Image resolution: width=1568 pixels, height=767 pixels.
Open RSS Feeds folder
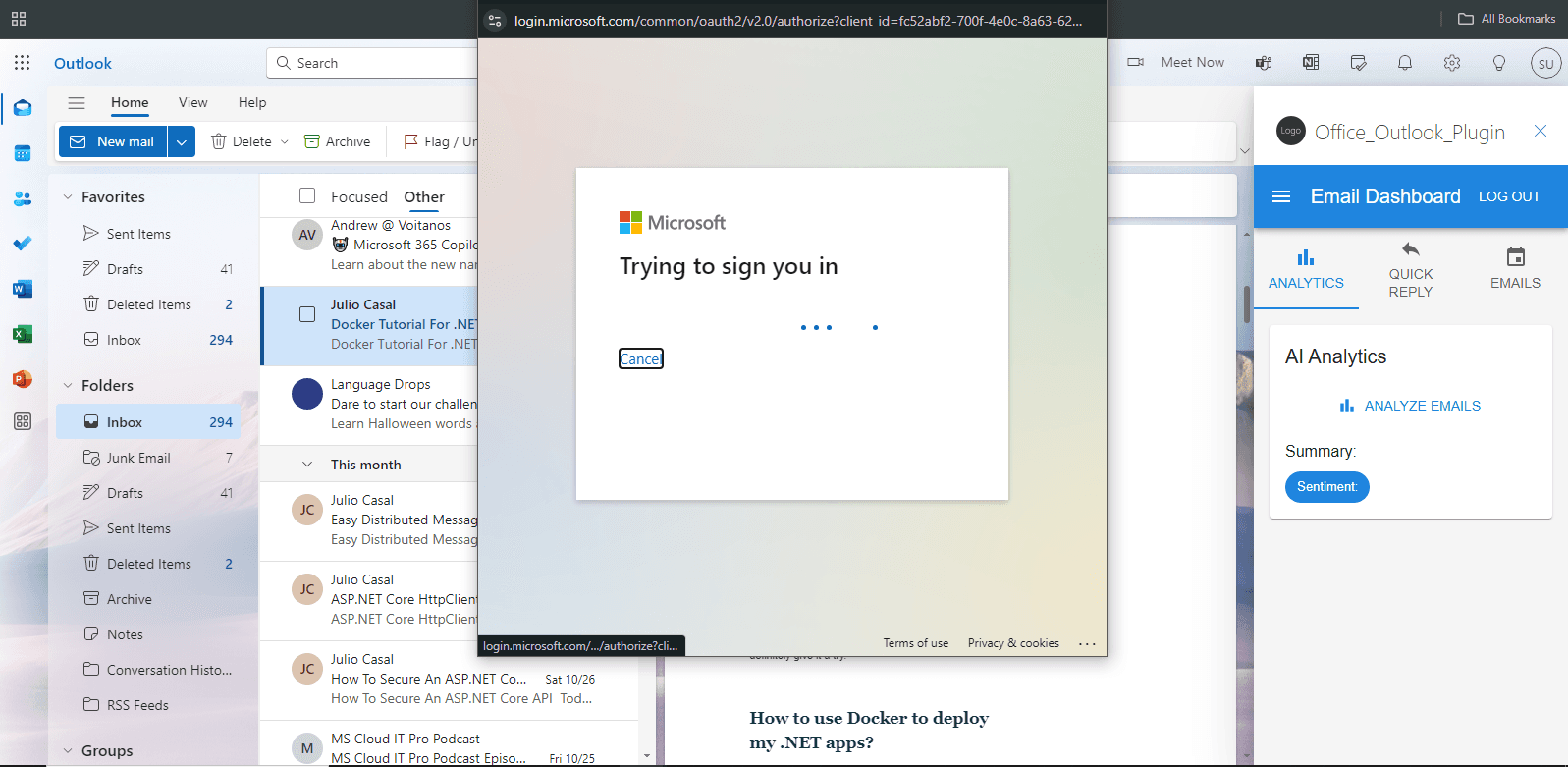(x=148, y=705)
